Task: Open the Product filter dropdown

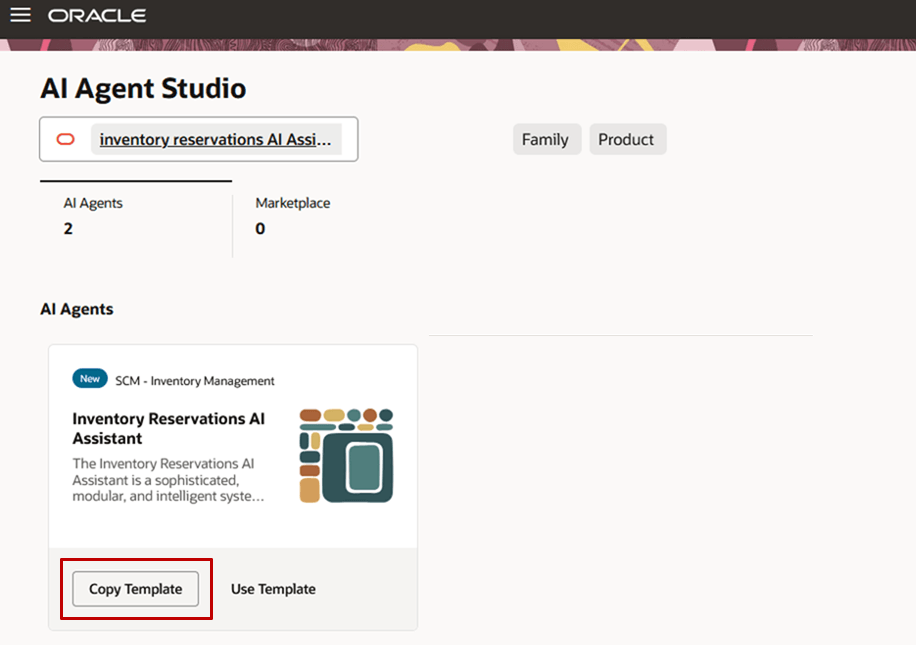Action: pyautogui.click(x=627, y=139)
